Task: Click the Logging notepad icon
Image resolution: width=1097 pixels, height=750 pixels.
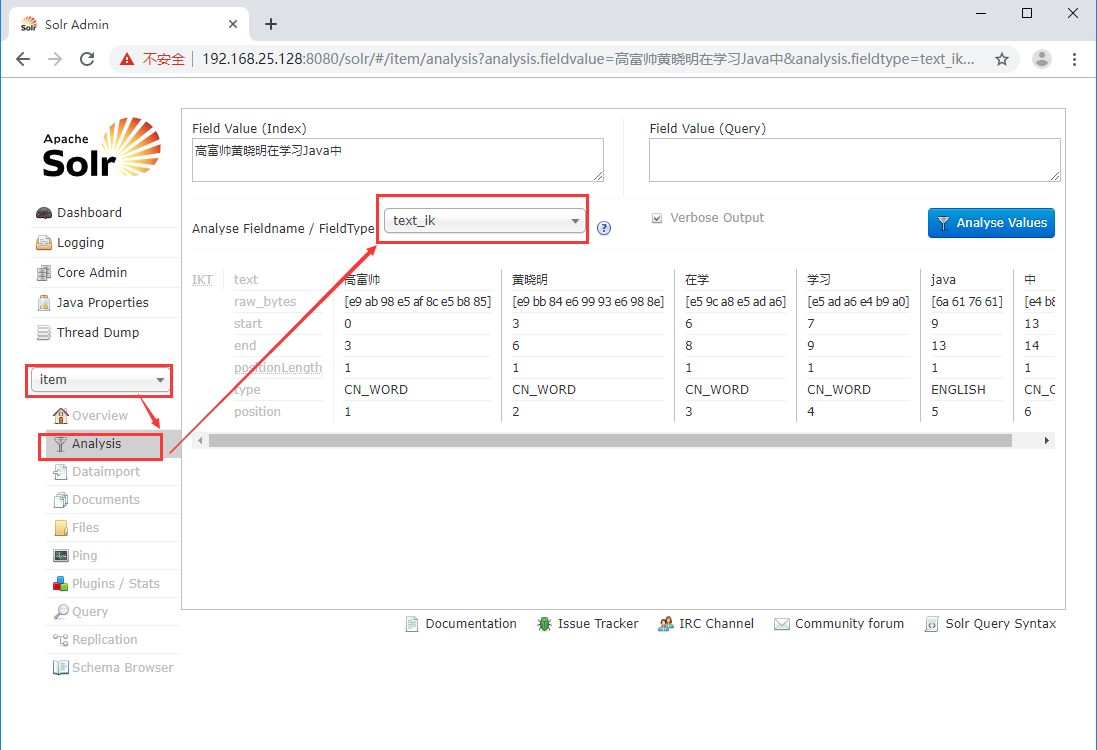Action: (43, 243)
